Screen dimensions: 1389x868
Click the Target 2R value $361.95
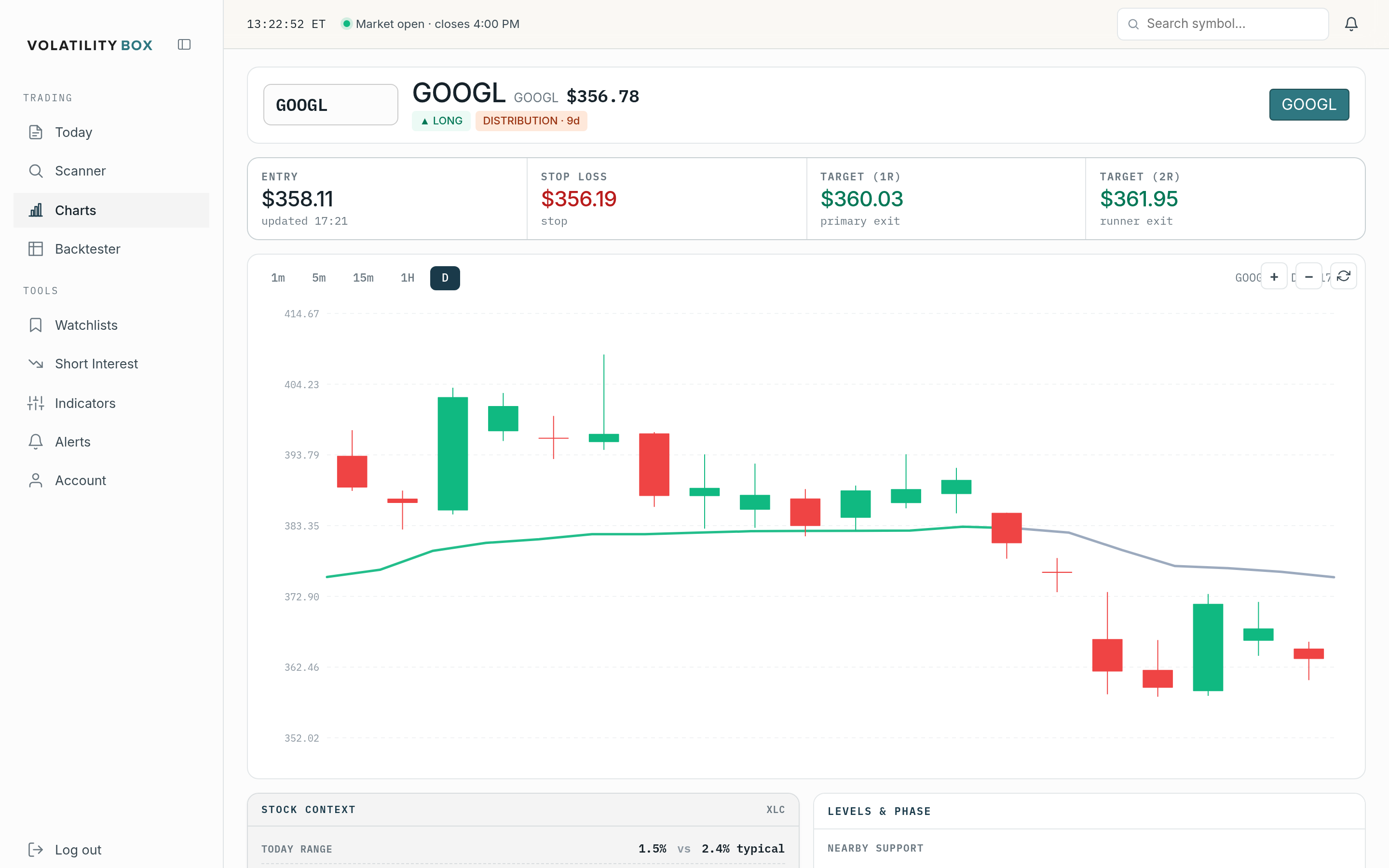[x=1139, y=199]
